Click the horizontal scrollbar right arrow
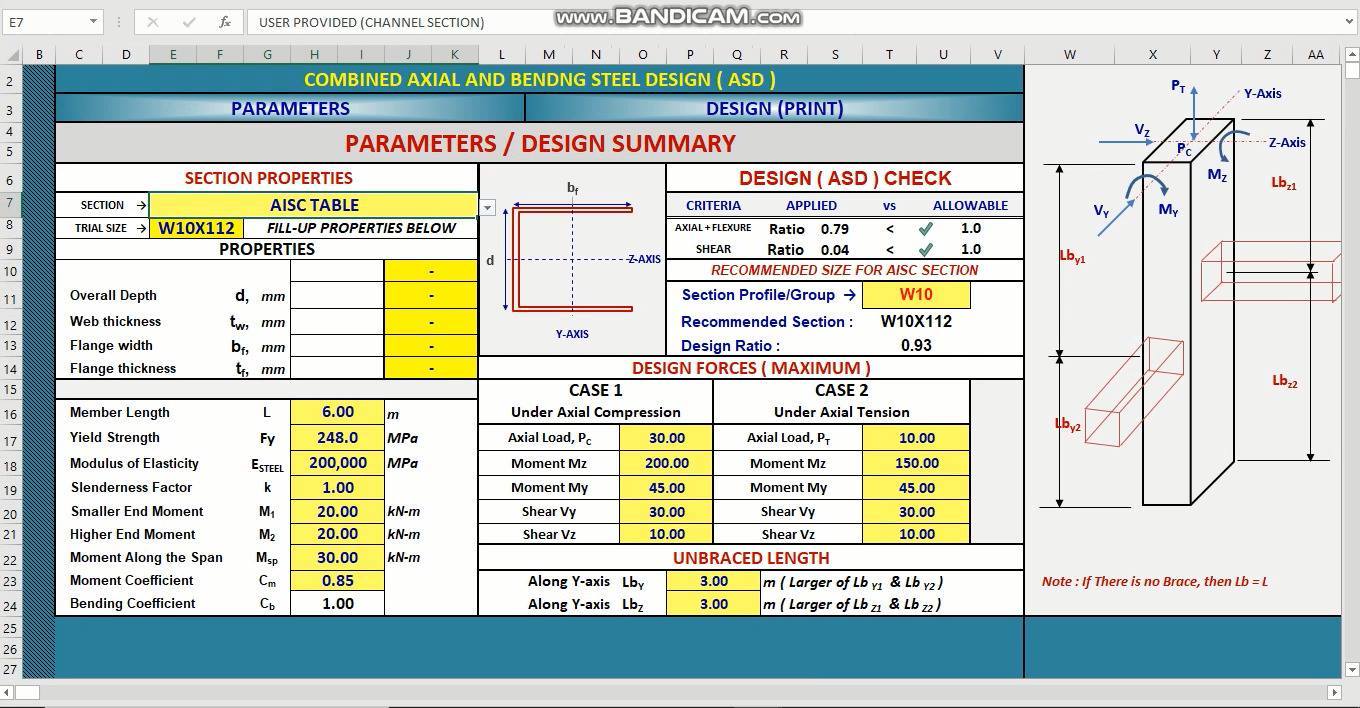 [1334, 692]
